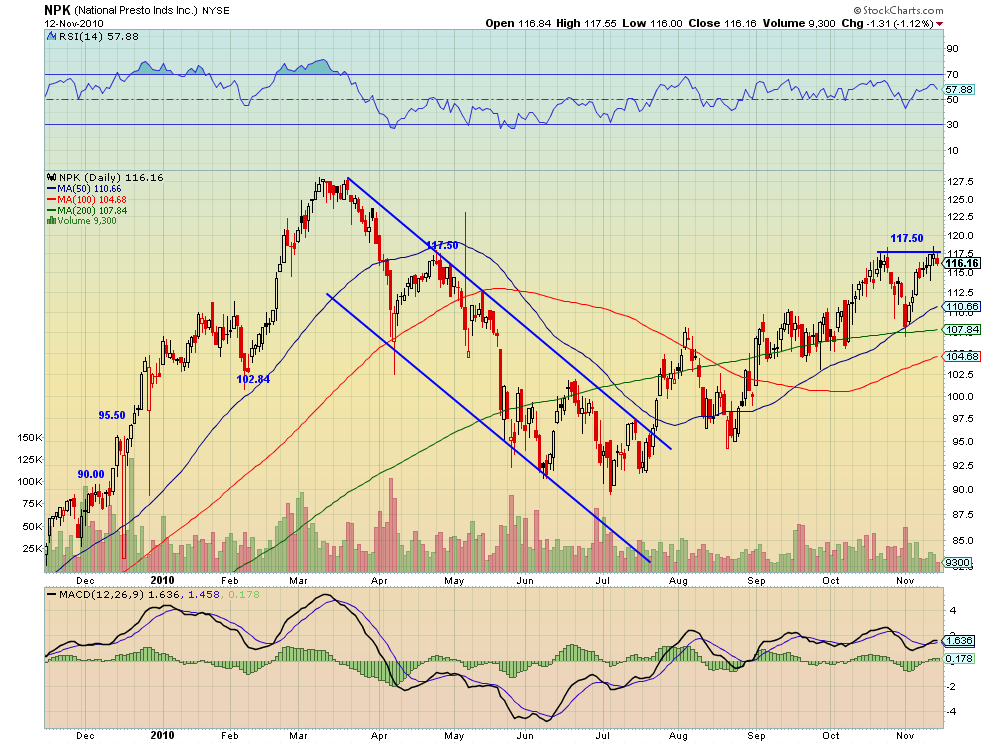990x744 pixels.
Task: Click the 0.178 MACD histogram tag
Action: [x=959, y=658]
